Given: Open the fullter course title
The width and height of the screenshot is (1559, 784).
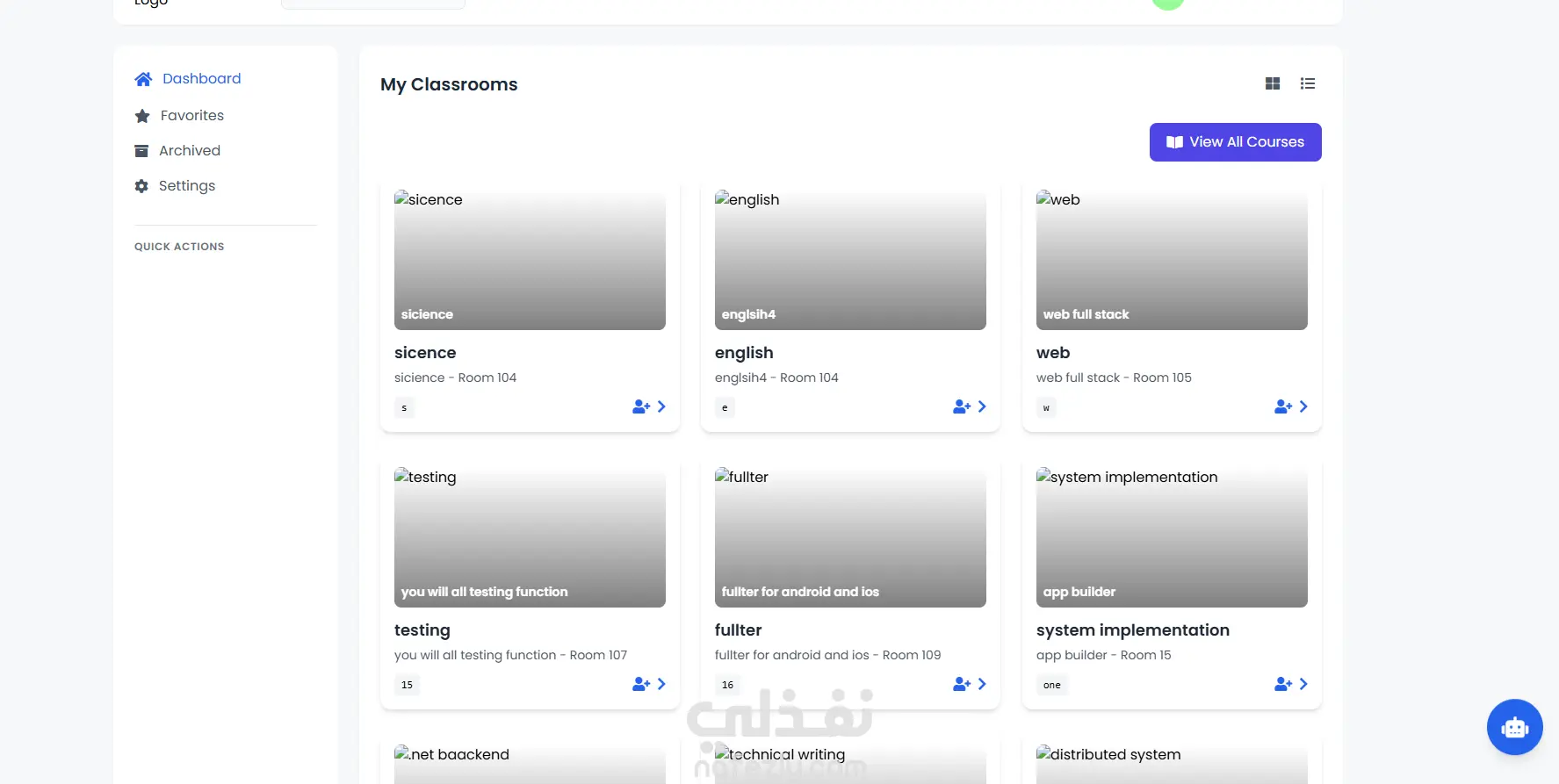Looking at the screenshot, I should click(738, 630).
